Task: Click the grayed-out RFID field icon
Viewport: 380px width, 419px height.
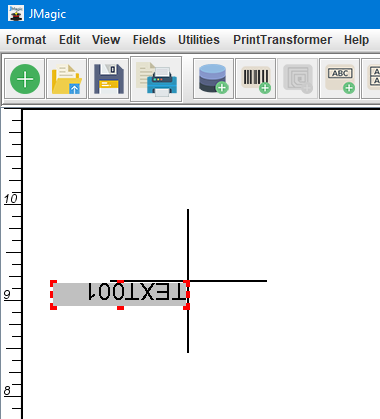Action: point(297,79)
